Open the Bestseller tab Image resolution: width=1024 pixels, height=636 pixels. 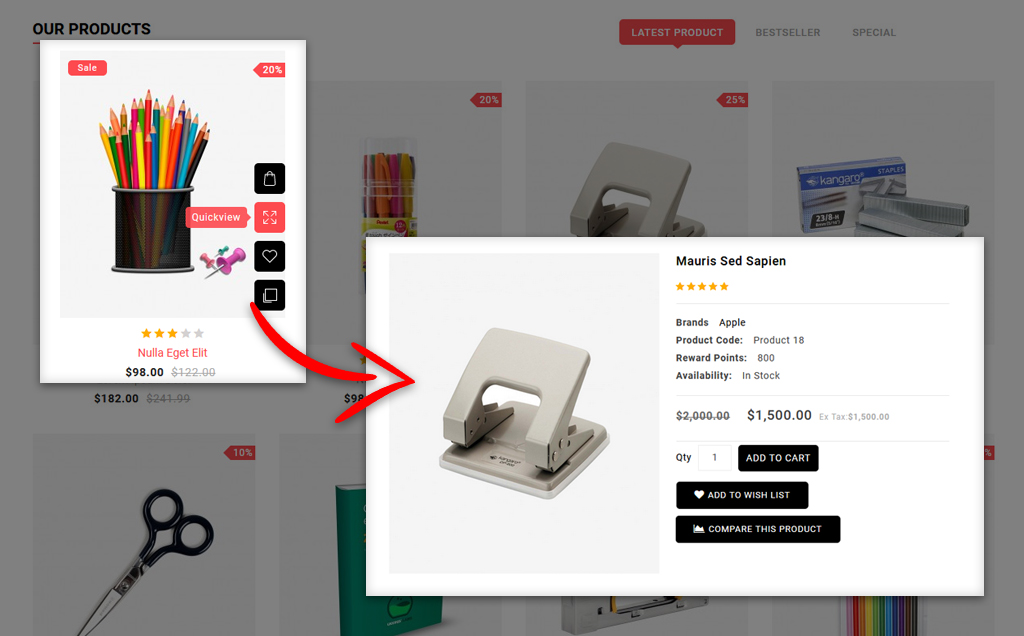788,33
